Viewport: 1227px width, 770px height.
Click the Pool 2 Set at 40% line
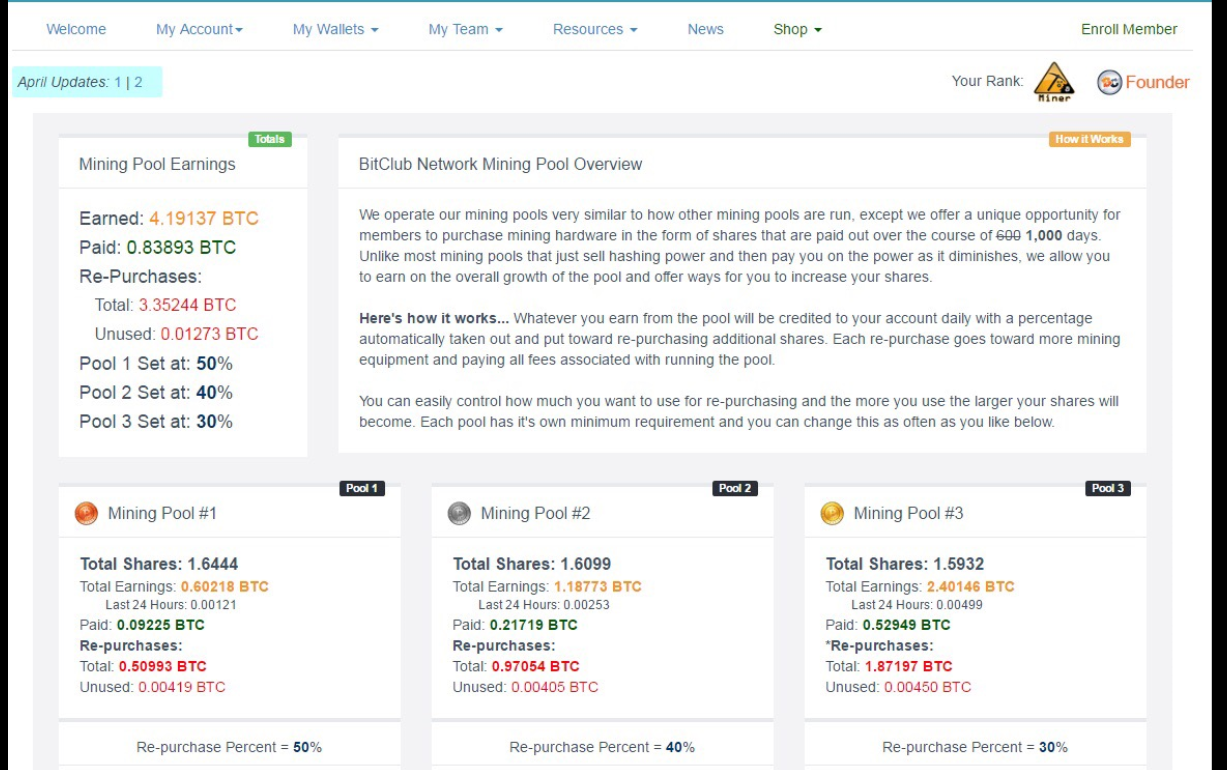click(x=156, y=392)
